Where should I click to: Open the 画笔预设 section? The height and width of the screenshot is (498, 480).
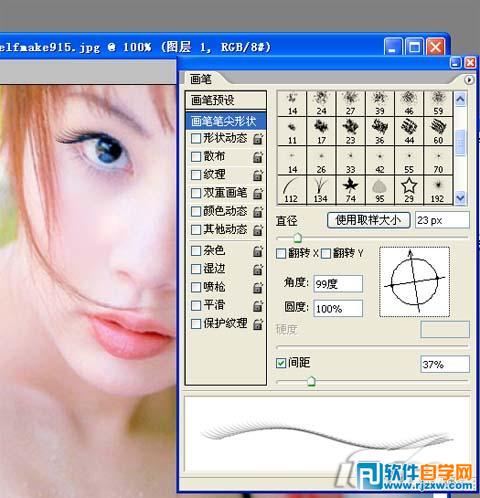tap(226, 100)
